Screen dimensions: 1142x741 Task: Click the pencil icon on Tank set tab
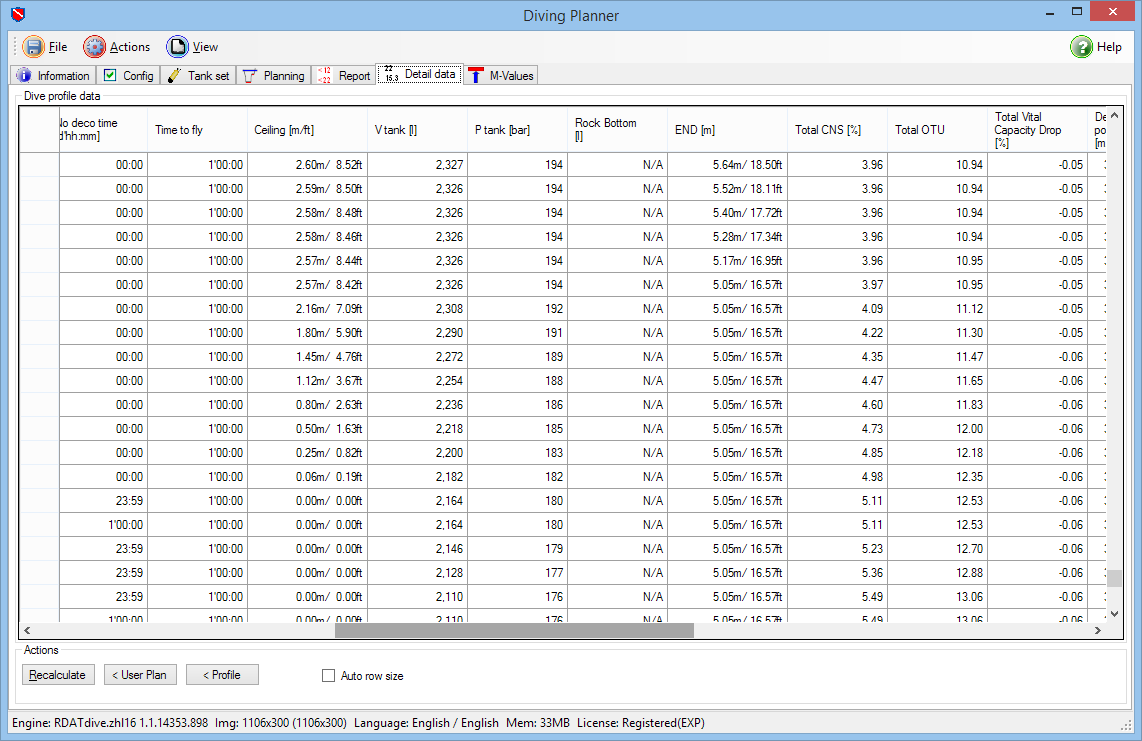tap(172, 74)
